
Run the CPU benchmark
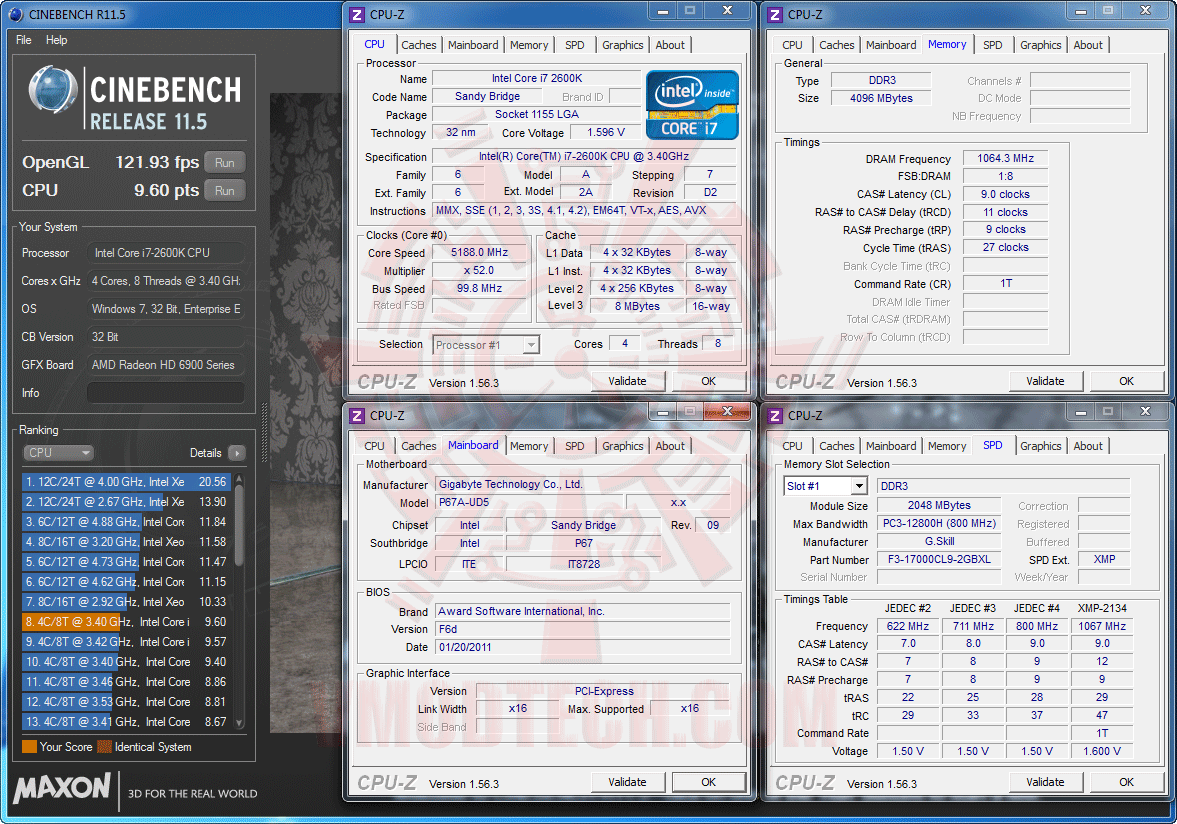pyautogui.click(x=224, y=191)
